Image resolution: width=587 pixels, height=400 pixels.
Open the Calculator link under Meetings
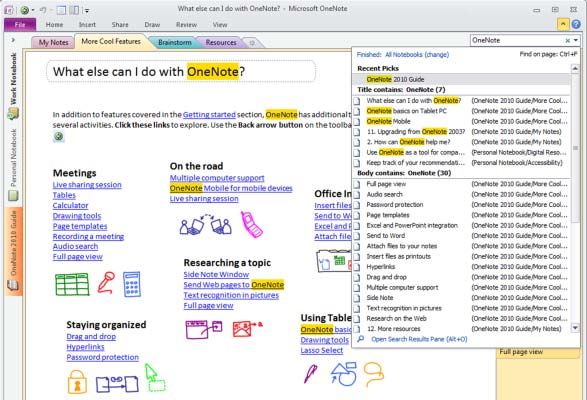[70, 205]
